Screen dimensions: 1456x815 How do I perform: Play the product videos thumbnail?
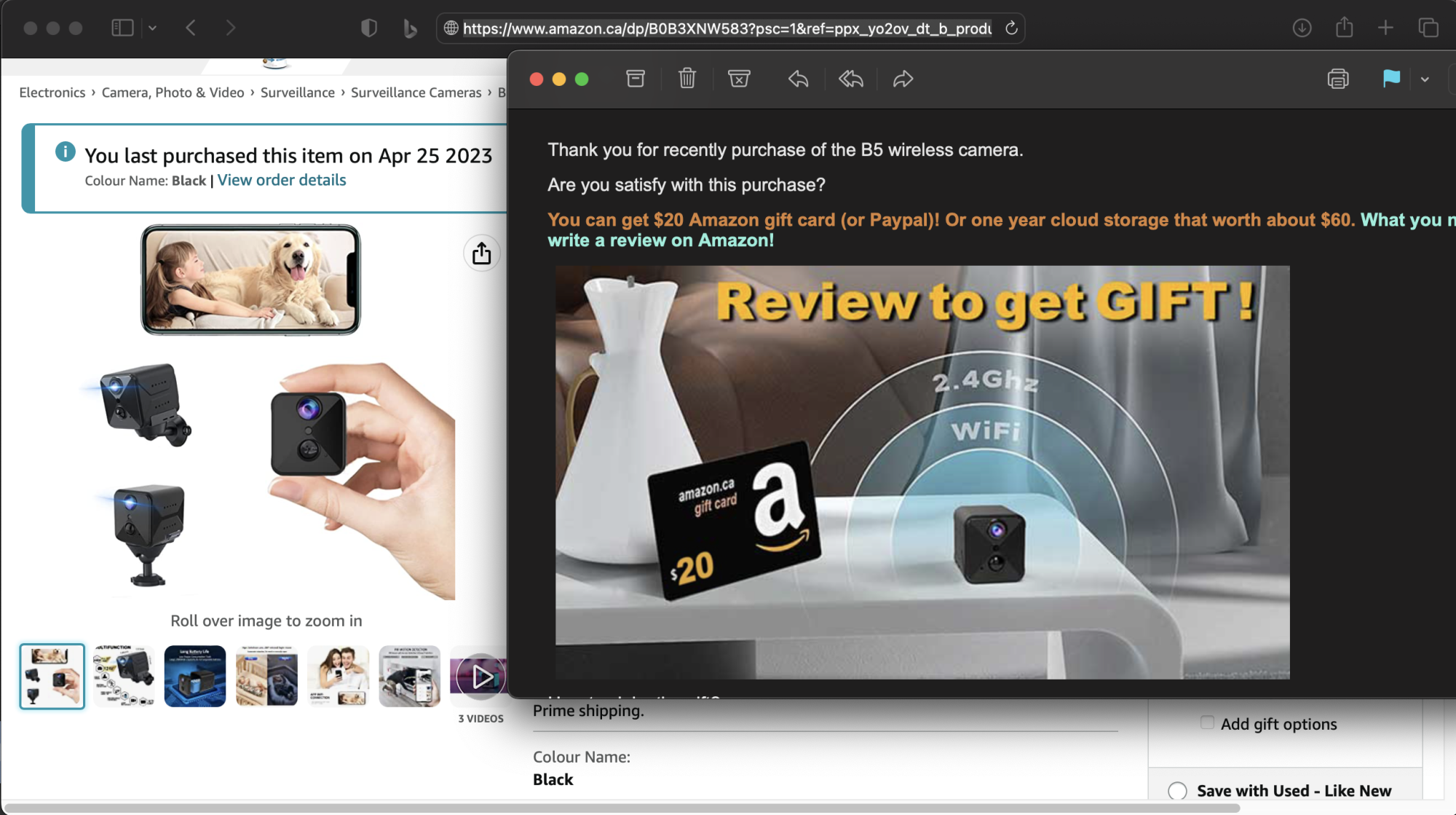(480, 677)
